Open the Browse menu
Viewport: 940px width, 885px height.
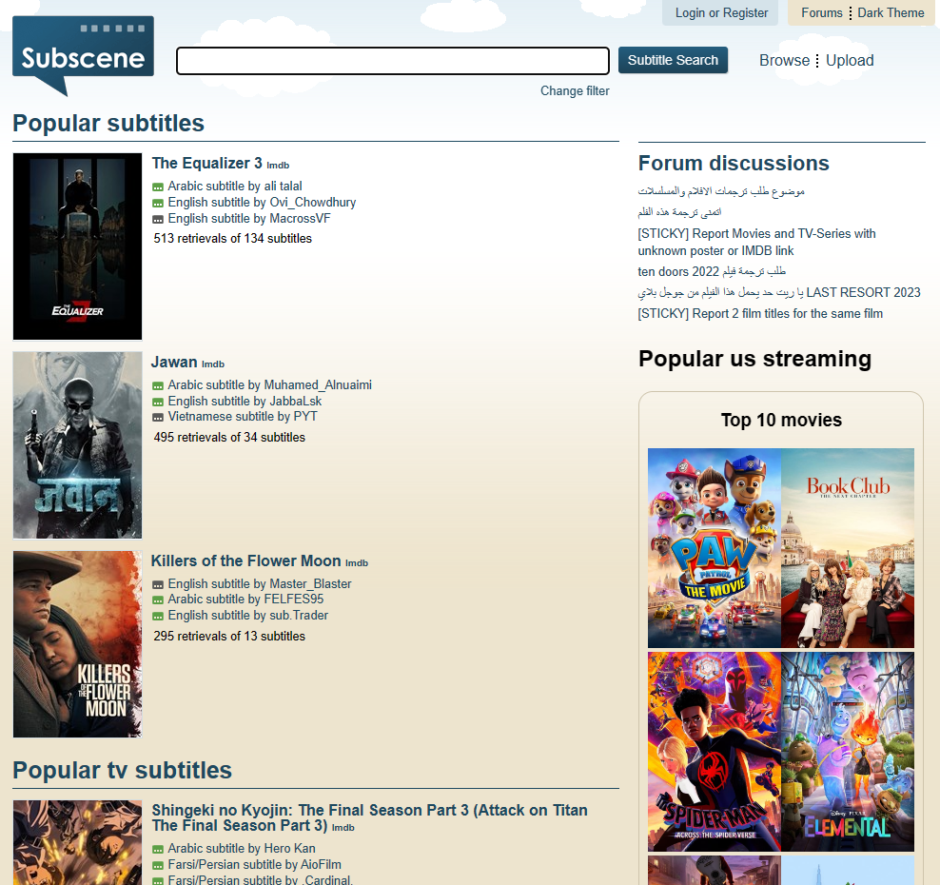pos(784,60)
